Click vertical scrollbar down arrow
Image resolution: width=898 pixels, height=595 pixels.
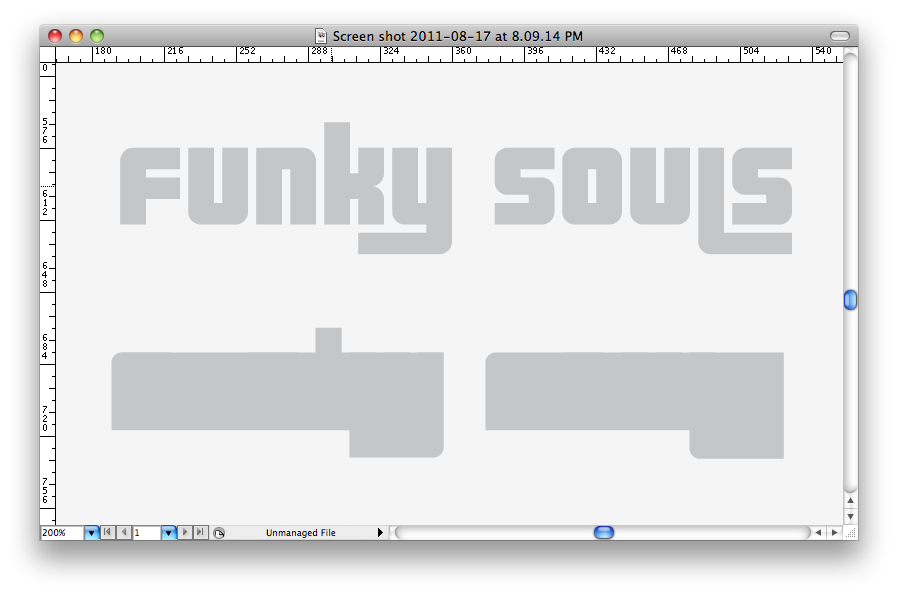point(850,517)
